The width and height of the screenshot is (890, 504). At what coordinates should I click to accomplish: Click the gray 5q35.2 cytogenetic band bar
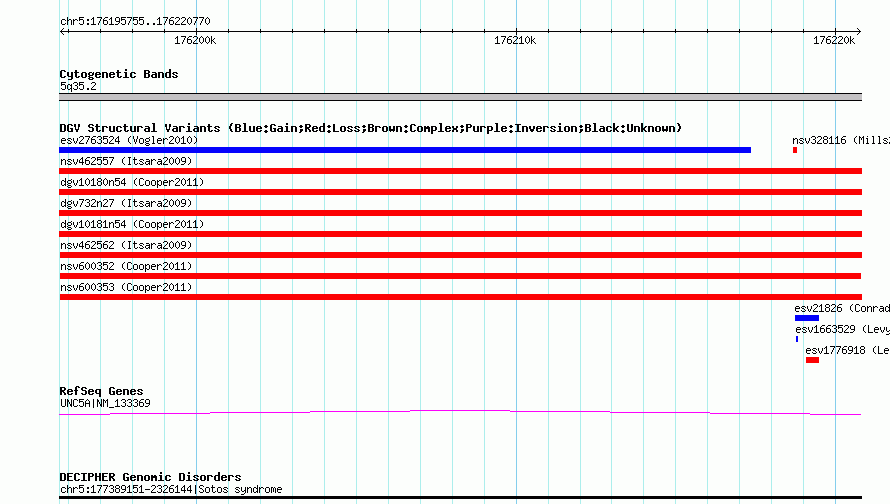click(460, 97)
